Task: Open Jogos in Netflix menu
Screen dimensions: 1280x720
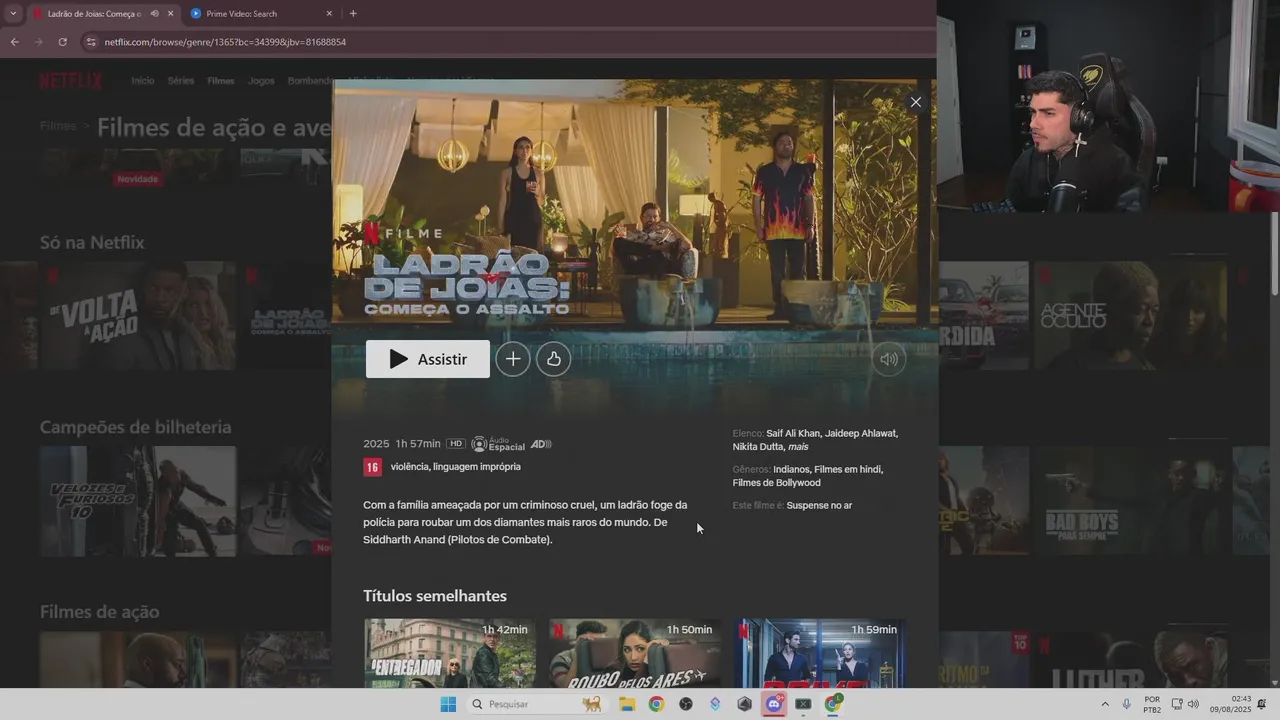Action: pos(261,81)
